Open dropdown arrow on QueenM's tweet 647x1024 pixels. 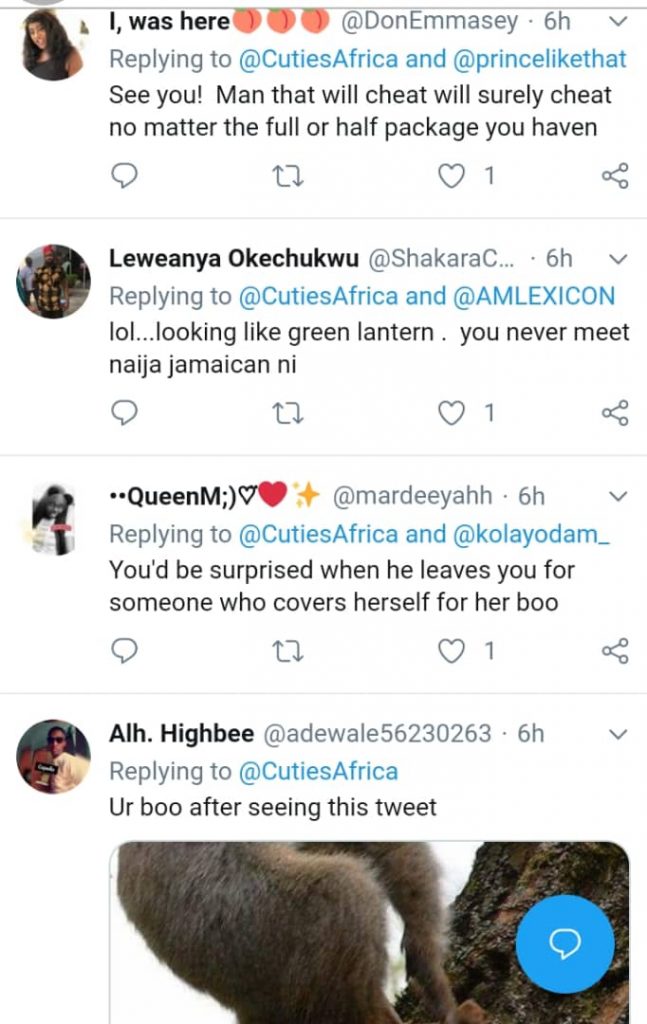(x=618, y=496)
